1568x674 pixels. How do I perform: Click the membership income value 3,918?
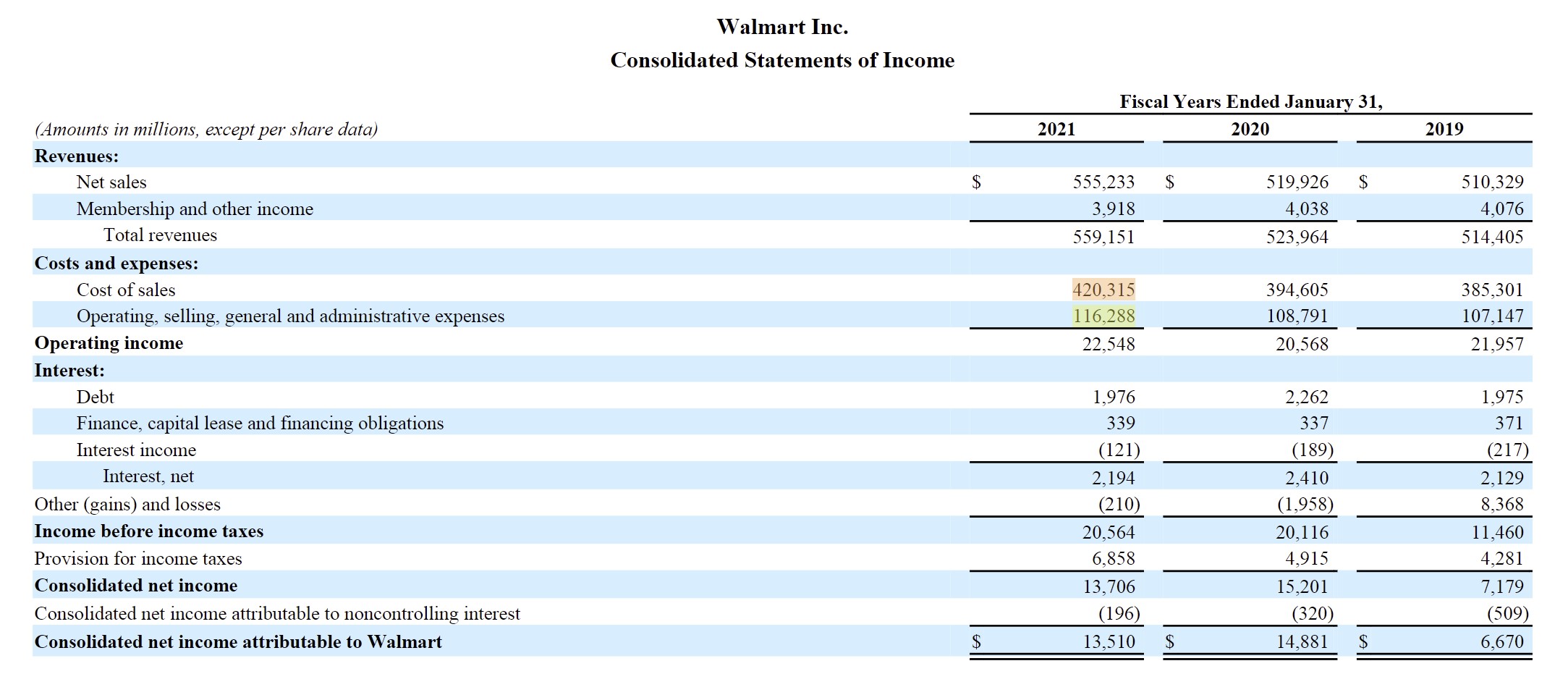(x=1114, y=208)
